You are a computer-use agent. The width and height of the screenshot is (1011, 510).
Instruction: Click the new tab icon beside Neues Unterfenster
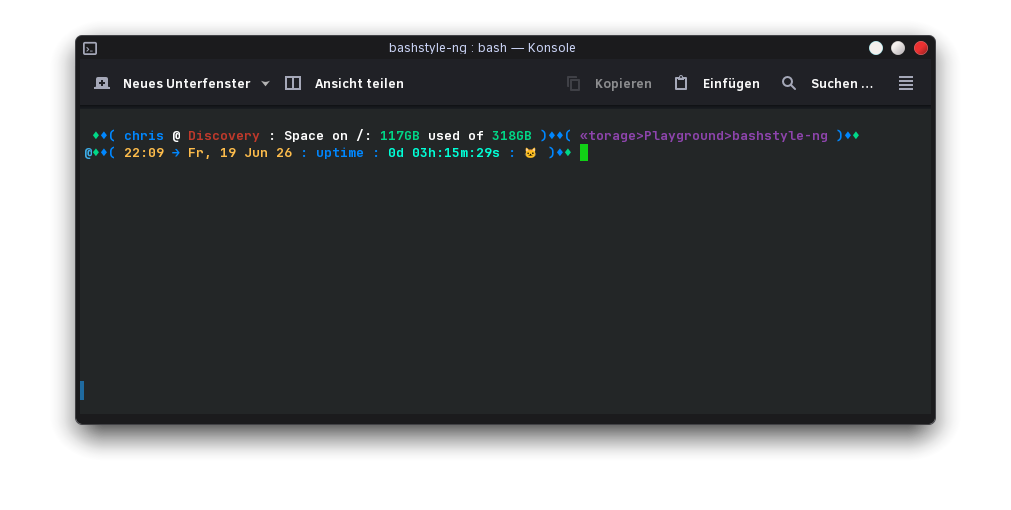pos(102,83)
